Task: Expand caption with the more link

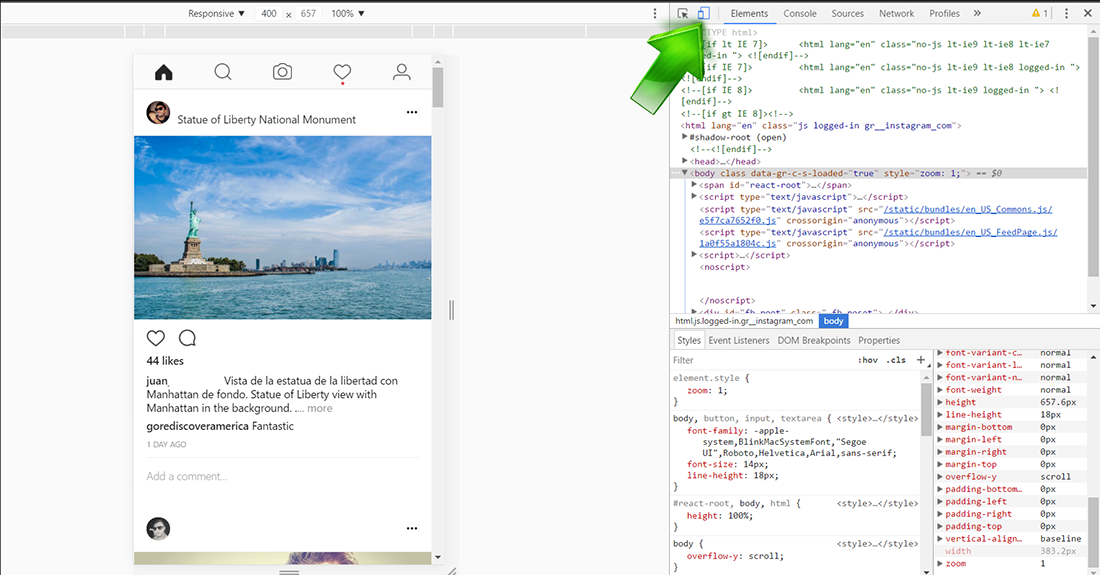Action: 320,408
